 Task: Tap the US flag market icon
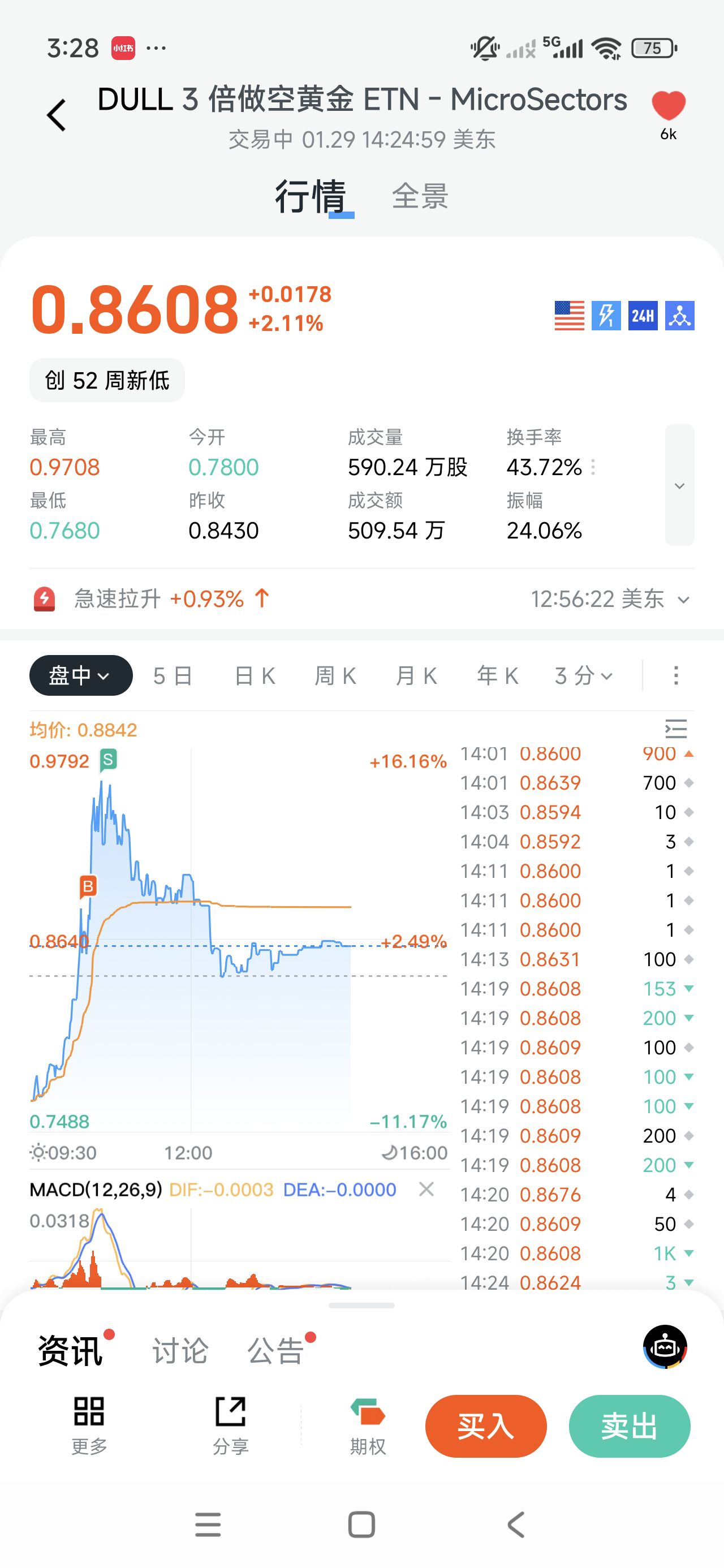click(x=568, y=315)
